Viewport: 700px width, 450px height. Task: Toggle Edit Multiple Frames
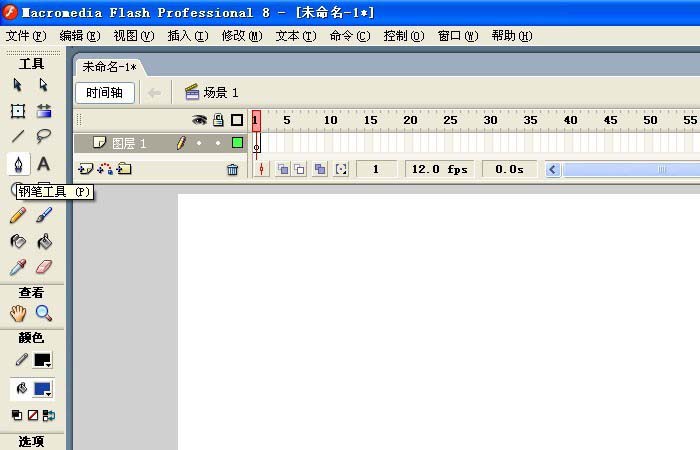click(320, 169)
